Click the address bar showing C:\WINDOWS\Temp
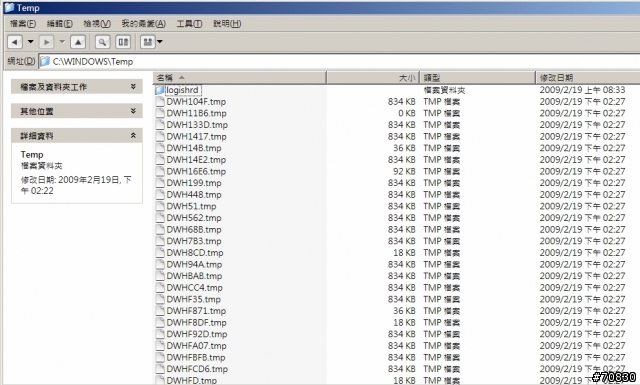640x385 pixels. (x=339, y=62)
